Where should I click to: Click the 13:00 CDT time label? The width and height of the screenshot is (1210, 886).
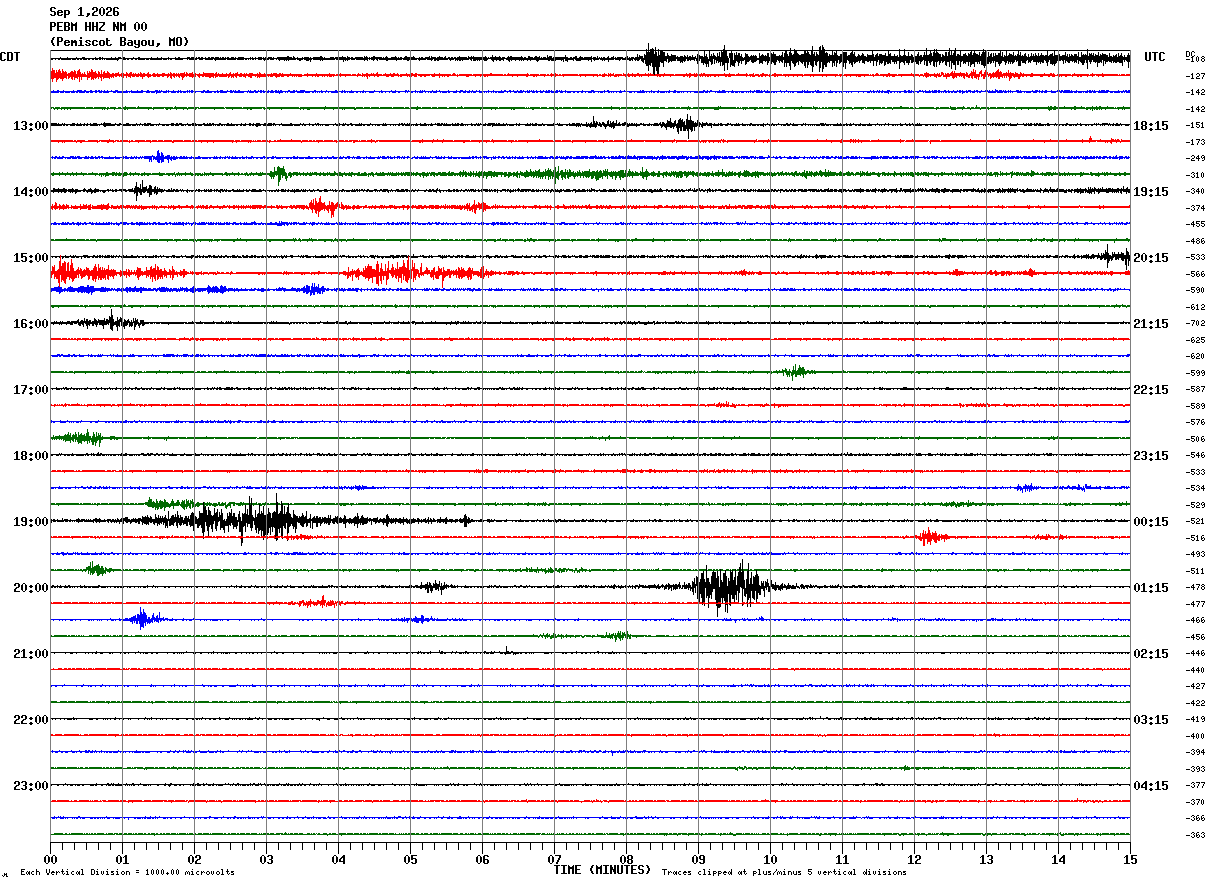(x=31, y=126)
